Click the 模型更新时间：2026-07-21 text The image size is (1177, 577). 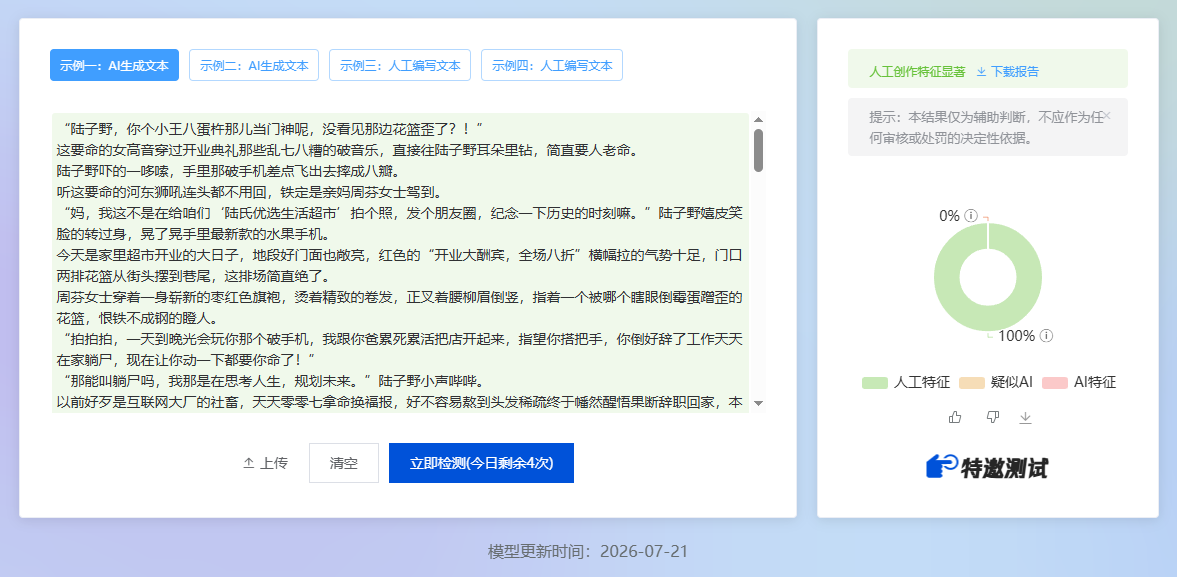(588, 552)
